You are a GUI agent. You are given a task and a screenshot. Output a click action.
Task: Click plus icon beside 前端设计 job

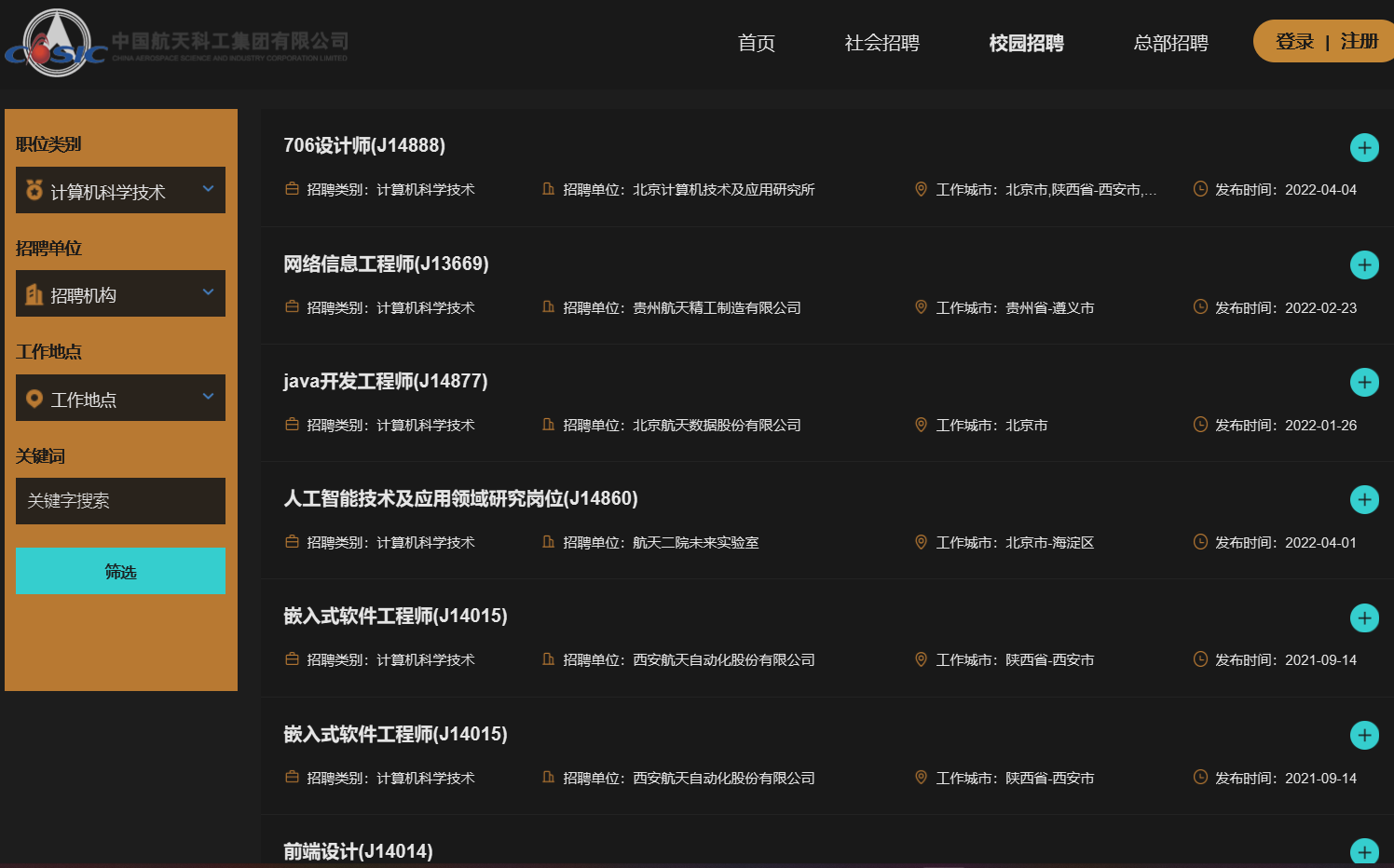tap(1364, 851)
